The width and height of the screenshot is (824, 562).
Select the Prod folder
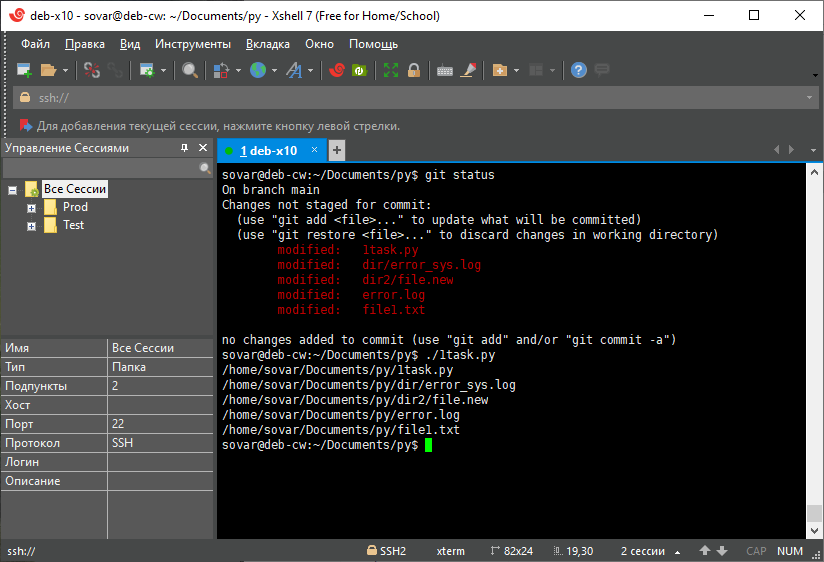click(75, 207)
